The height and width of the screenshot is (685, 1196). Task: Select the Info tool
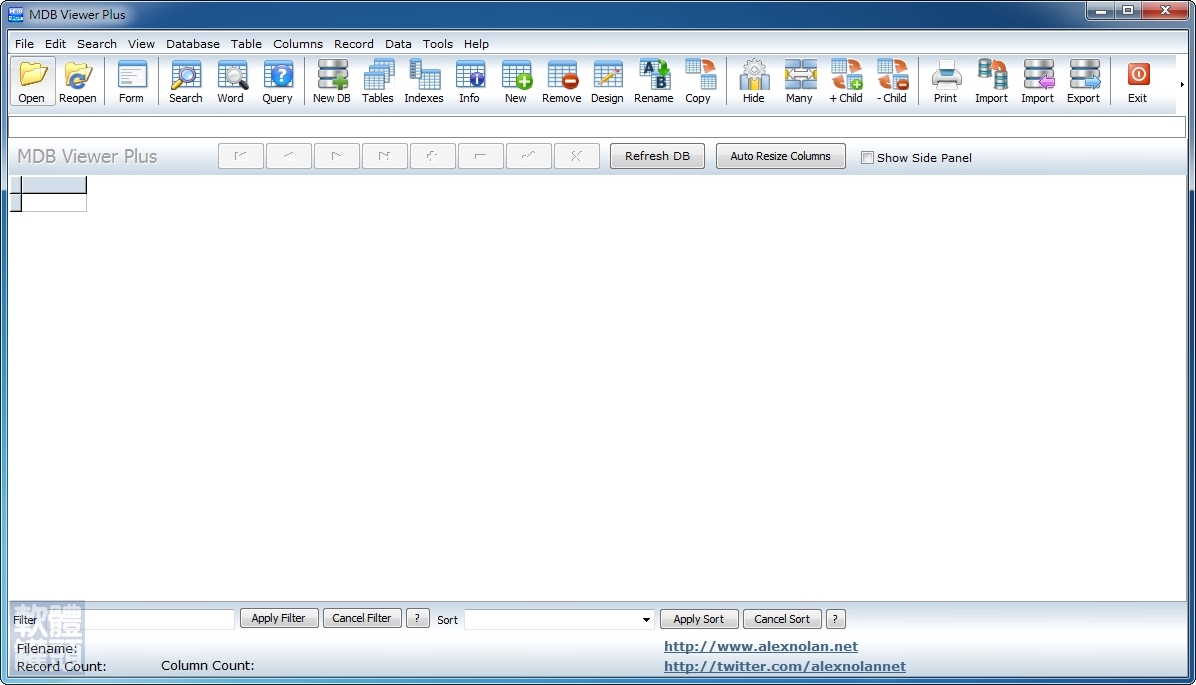[x=469, y=80]
